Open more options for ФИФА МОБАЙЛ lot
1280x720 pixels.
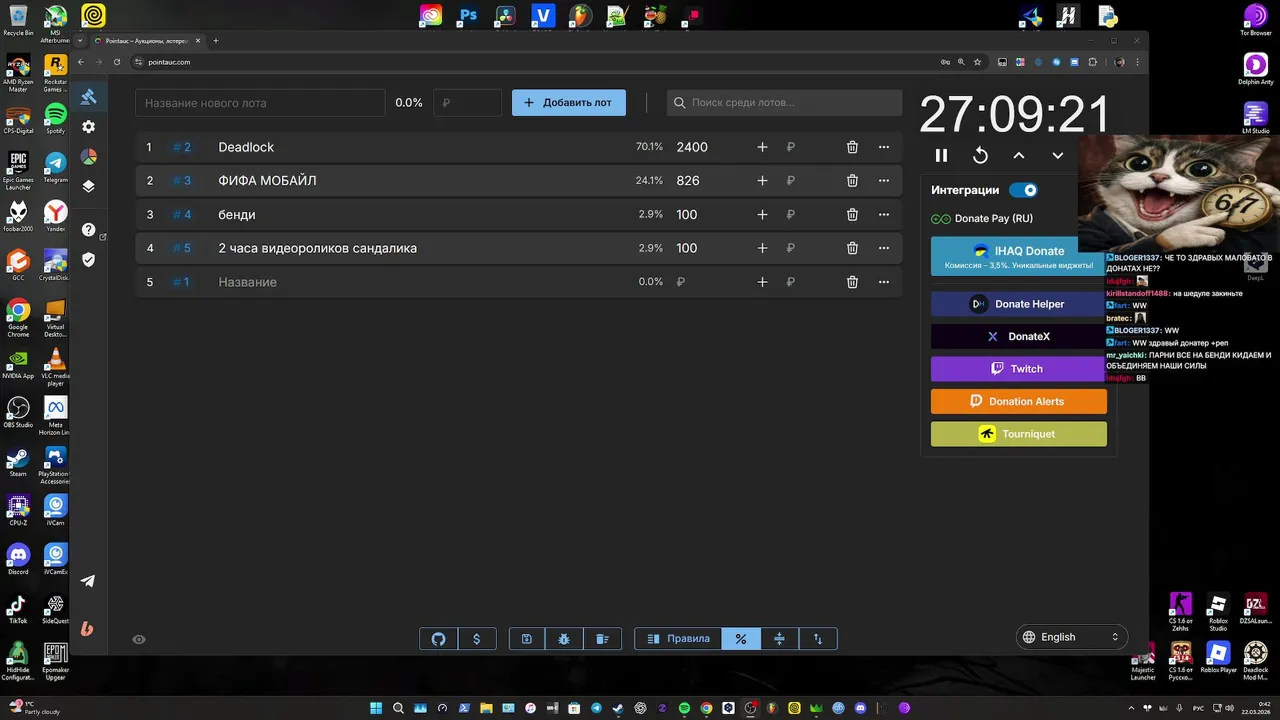(x=884, y=181)
